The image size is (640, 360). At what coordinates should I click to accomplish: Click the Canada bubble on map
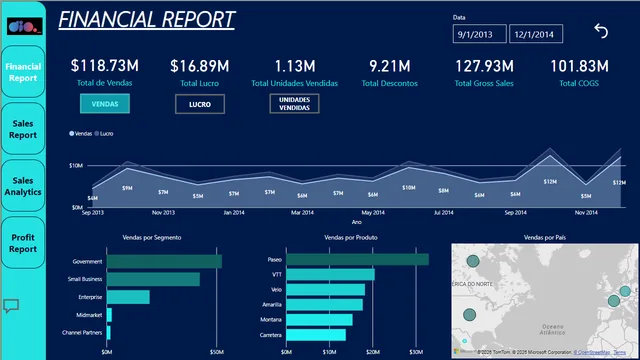coord(473,261)
